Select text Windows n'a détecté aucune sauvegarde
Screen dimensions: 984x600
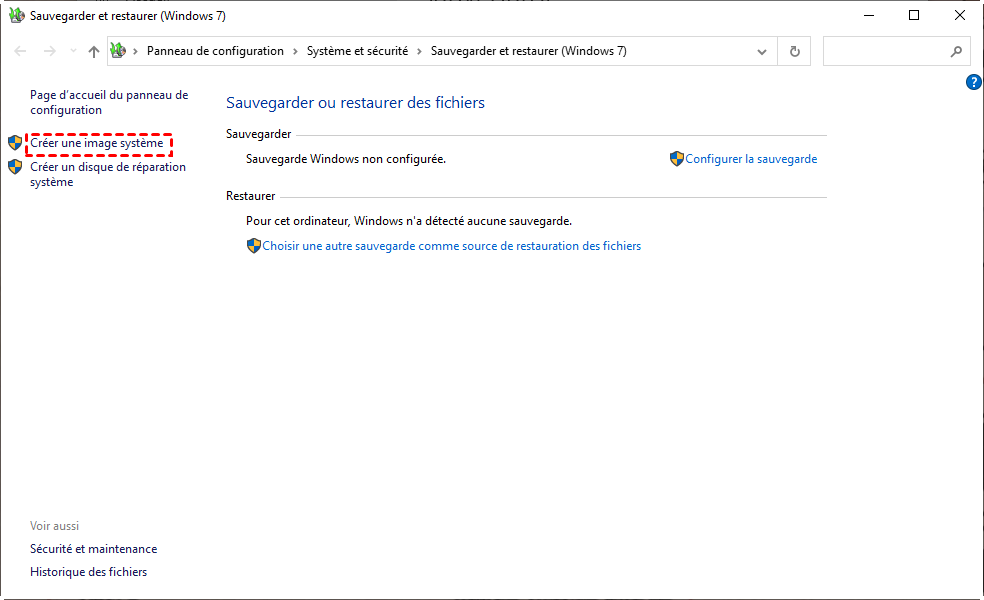click(463, 221)
